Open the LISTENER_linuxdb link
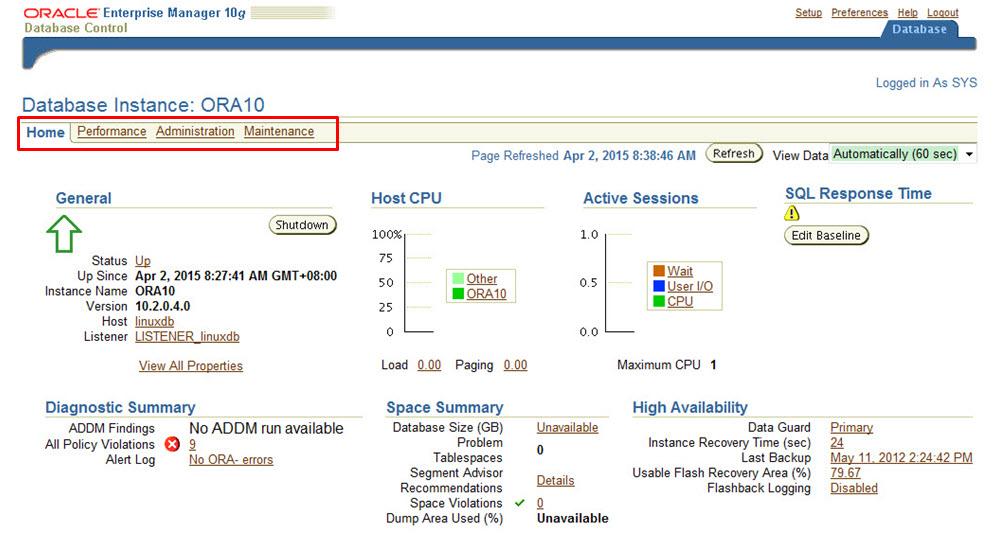The image size is (994, 541). 187,337
